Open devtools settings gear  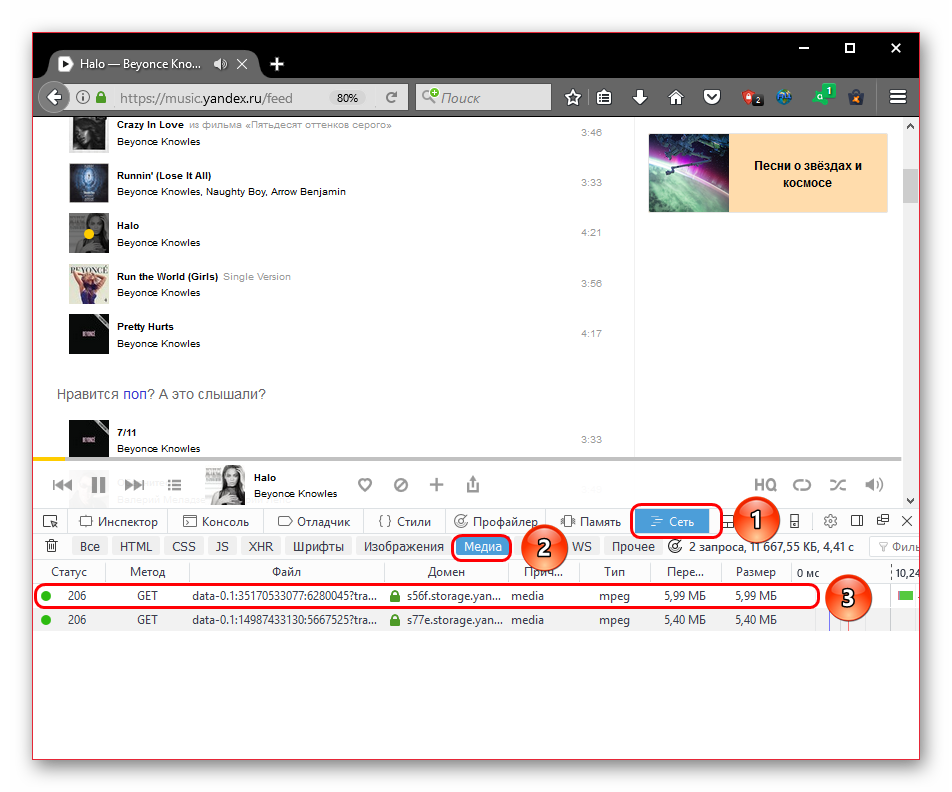830,521
